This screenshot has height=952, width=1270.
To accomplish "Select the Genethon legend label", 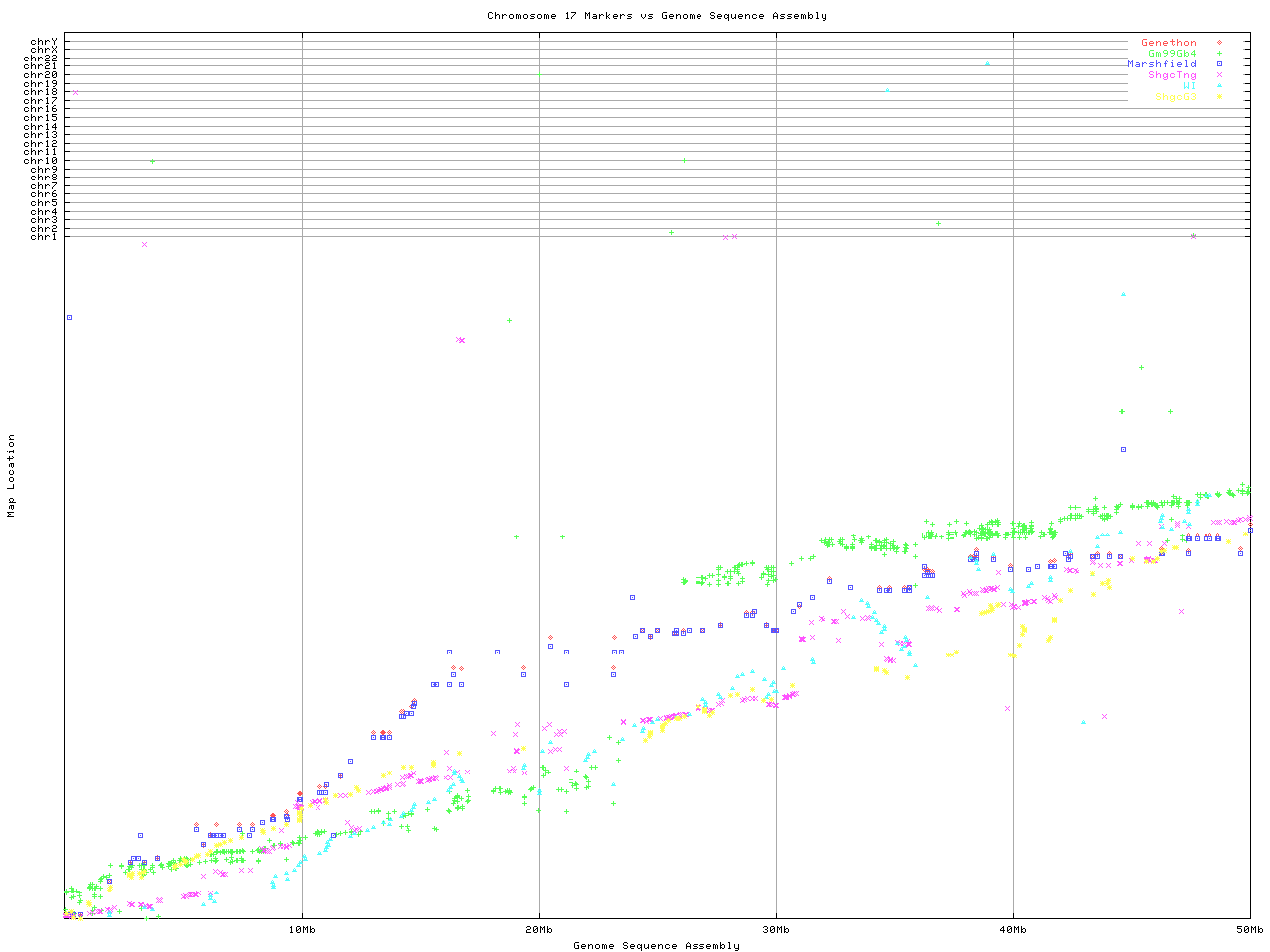I will [1168, 43].
